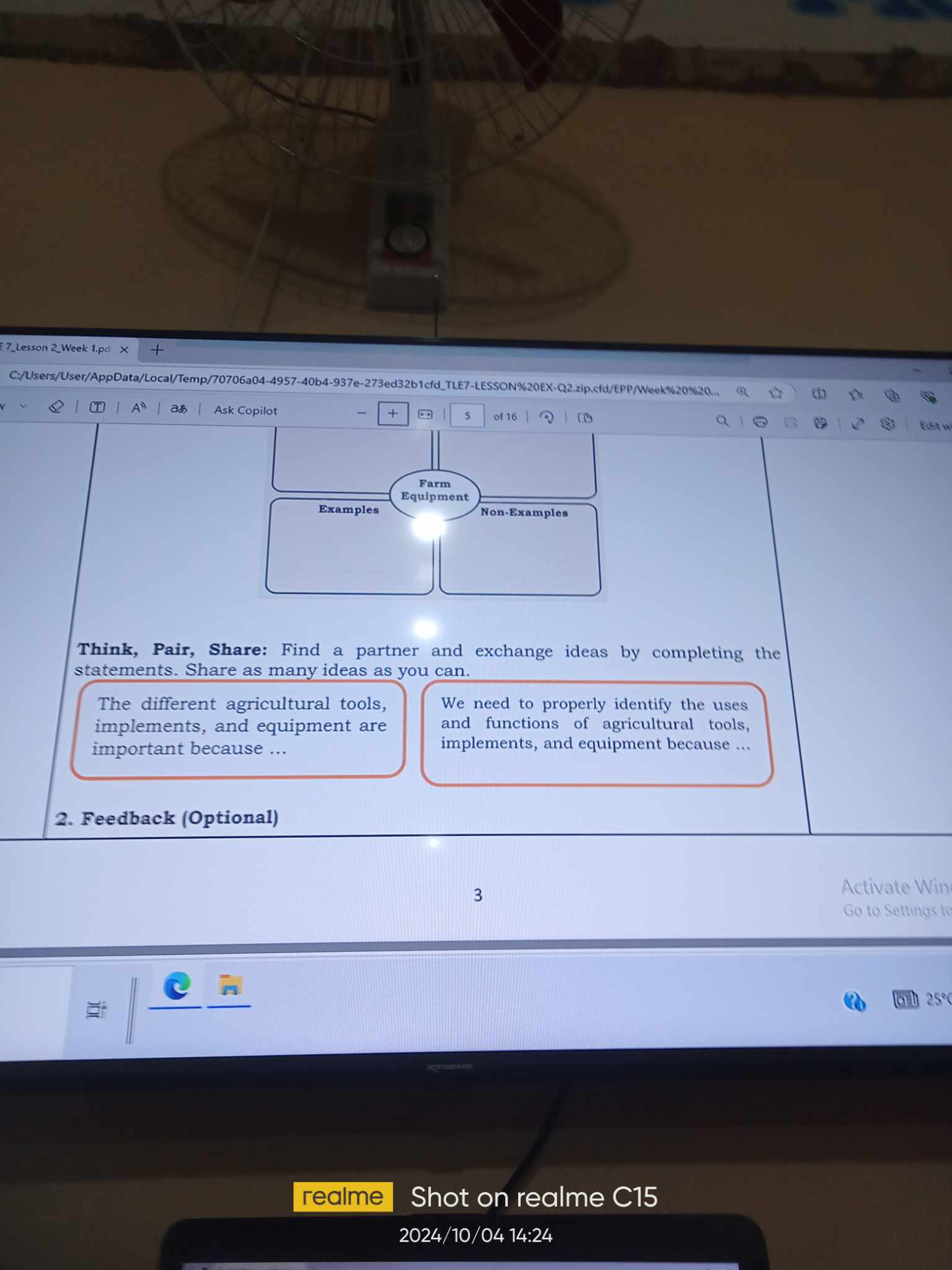Click page number 3 in footer

point(477,895)
